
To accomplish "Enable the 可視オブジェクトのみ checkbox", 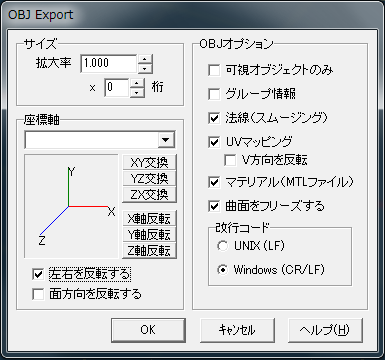I will point(214,70).
